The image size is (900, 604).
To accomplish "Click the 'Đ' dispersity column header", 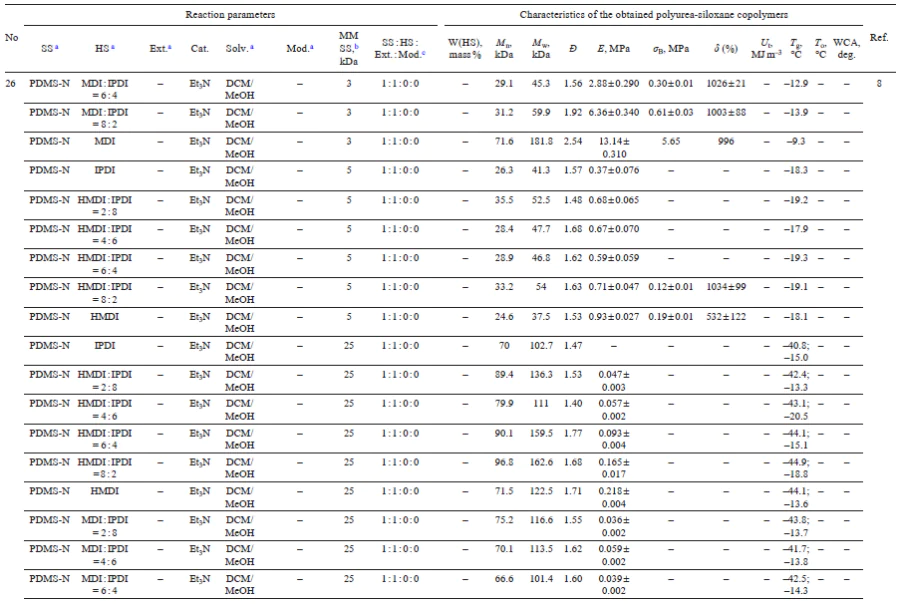I will tap(573, 49).
